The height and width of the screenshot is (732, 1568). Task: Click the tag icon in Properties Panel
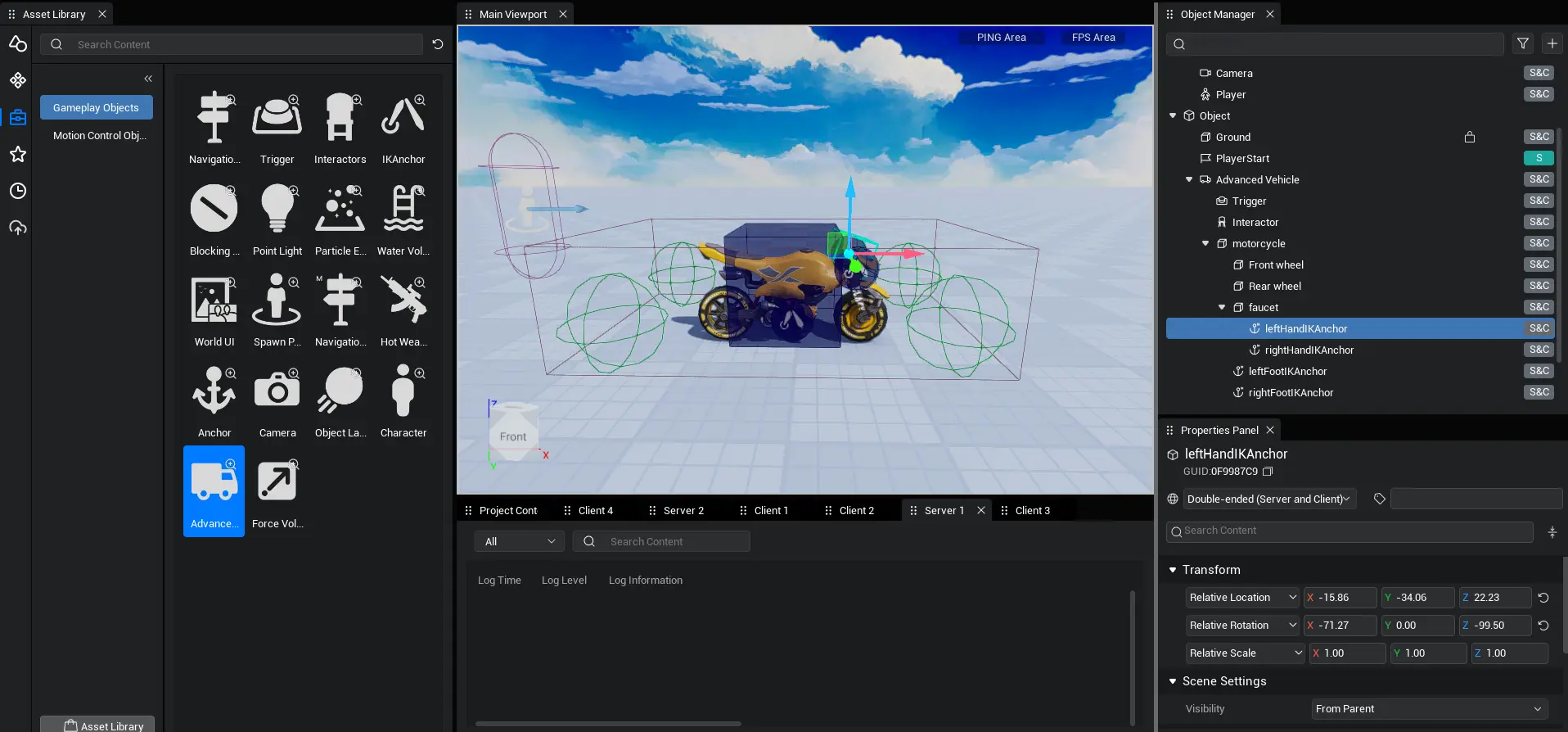click(1380, 499)
